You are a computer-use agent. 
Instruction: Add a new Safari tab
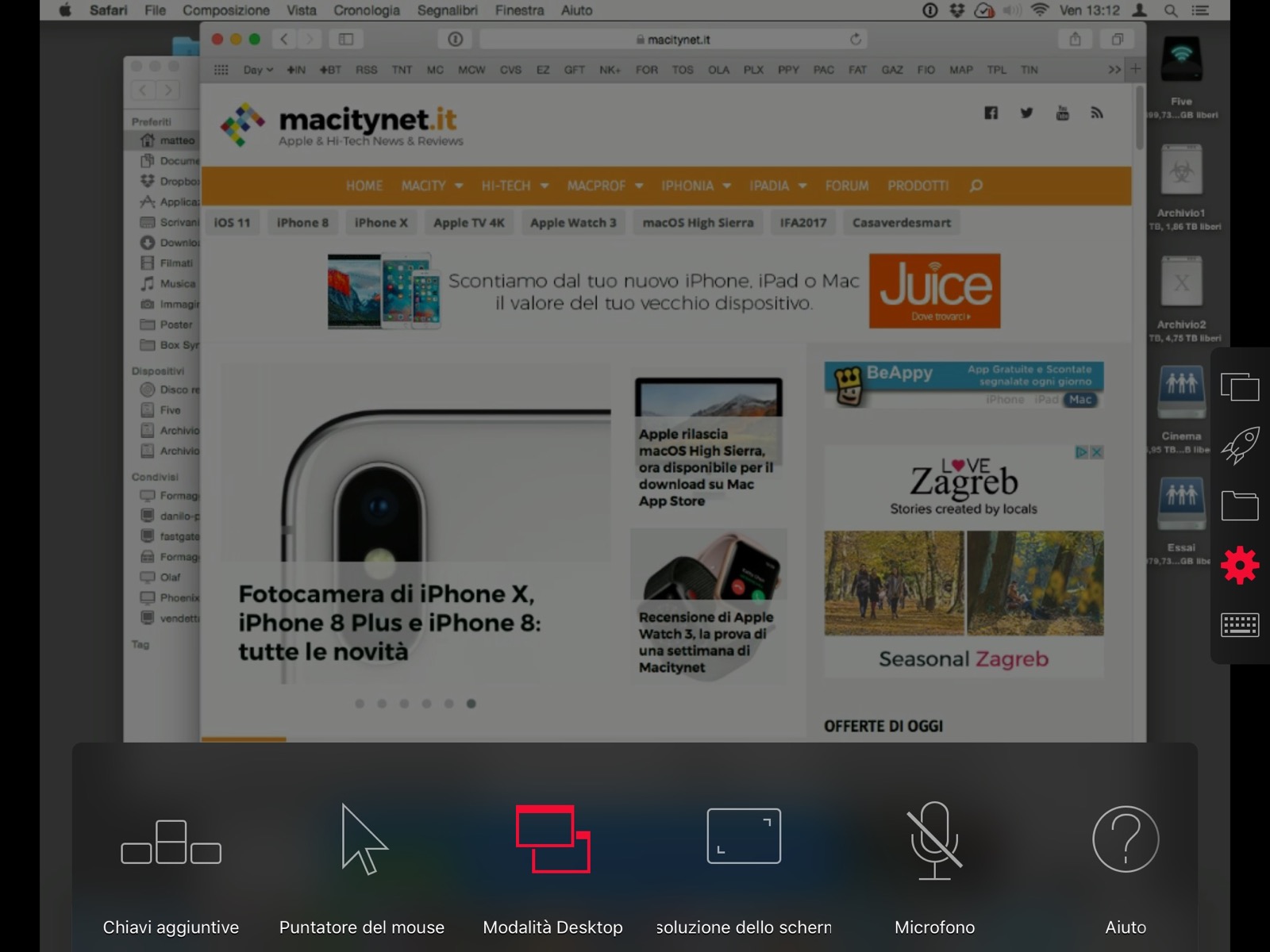(1135, 69)
